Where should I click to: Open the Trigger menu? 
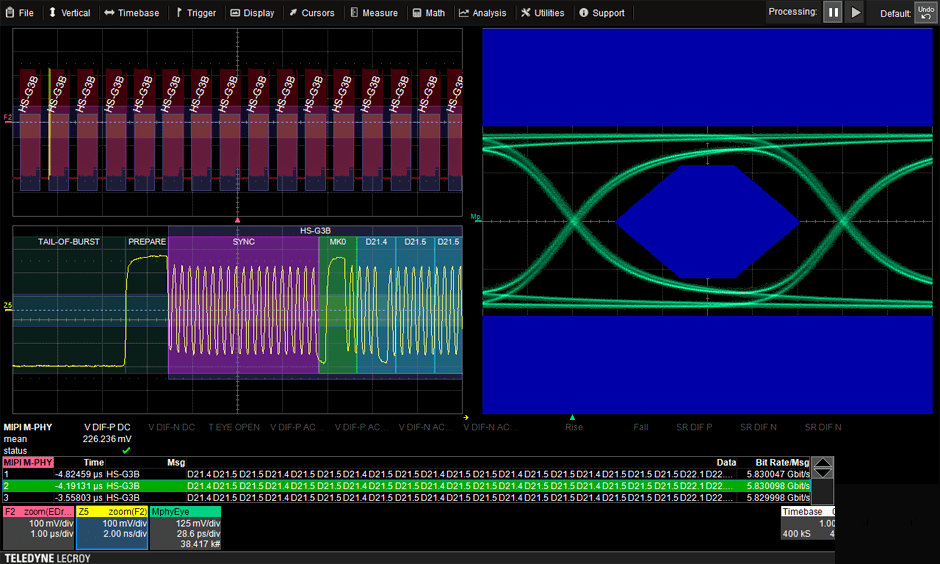click(195, 13)
